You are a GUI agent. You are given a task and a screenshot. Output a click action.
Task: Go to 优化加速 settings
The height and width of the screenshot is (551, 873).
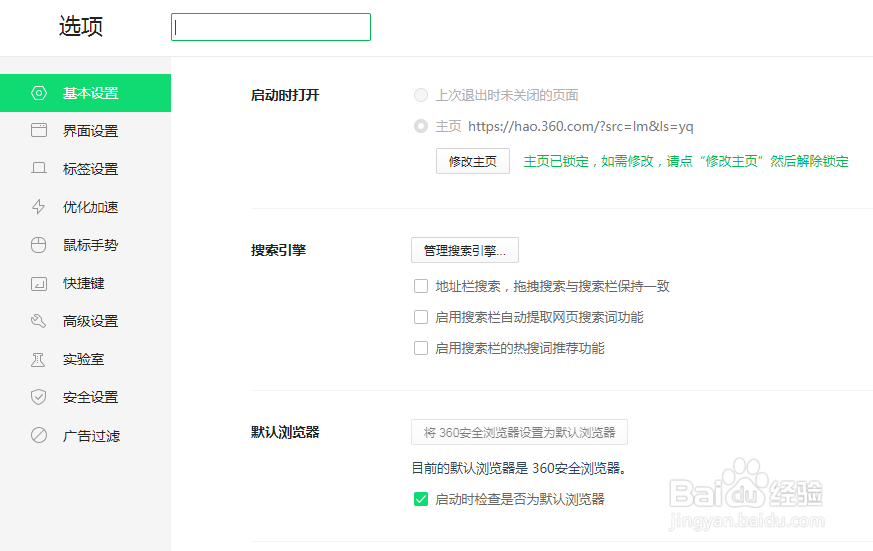click(x=85, y=207)
